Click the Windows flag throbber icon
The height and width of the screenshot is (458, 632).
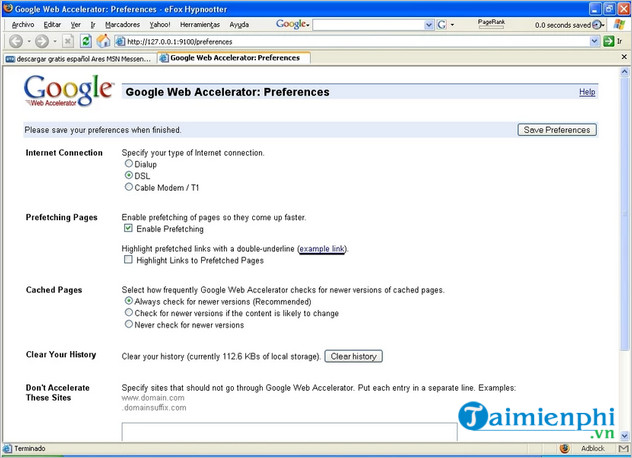click(x=619, y=25)
